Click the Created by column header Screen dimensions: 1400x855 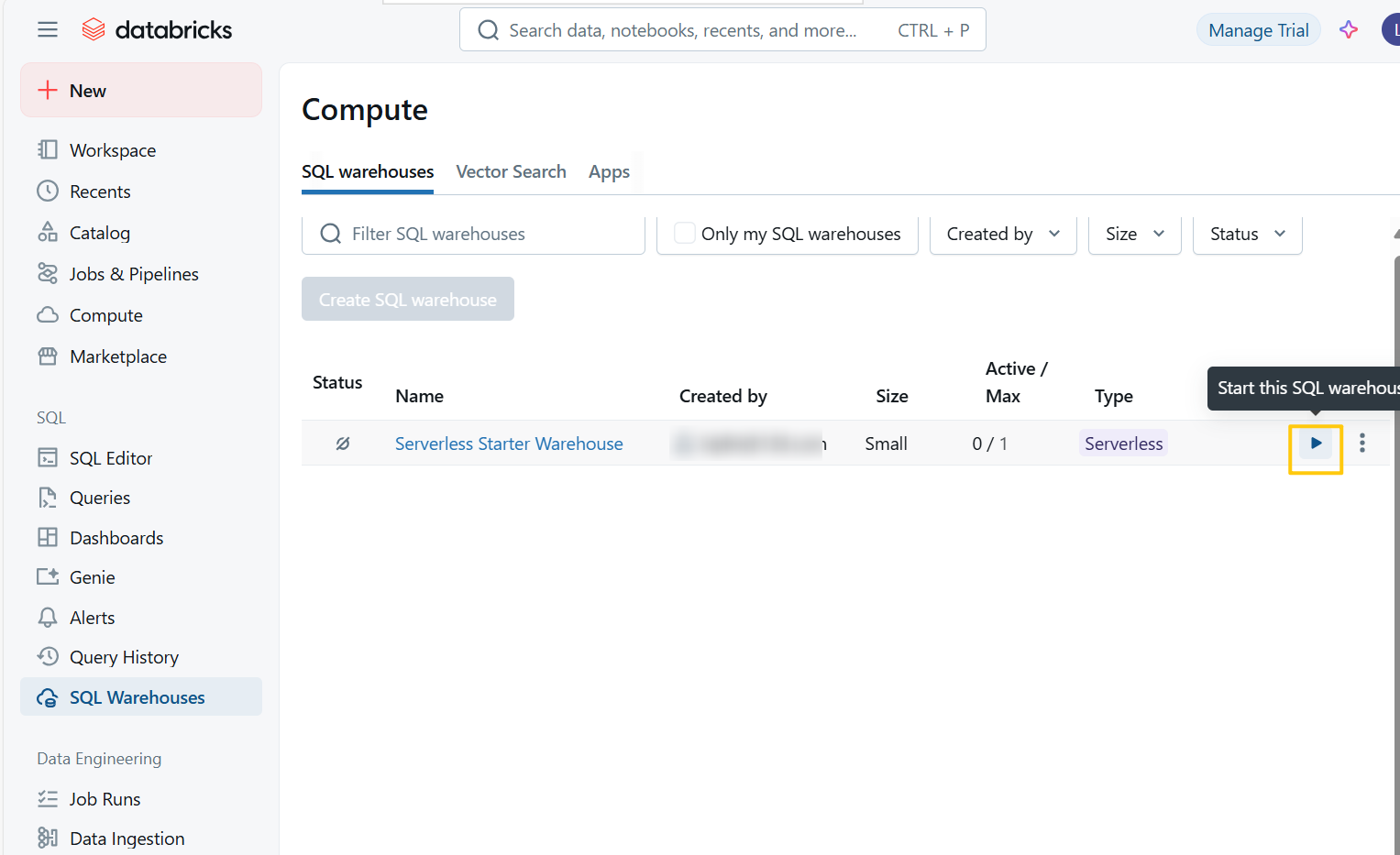tap(723, 396)
